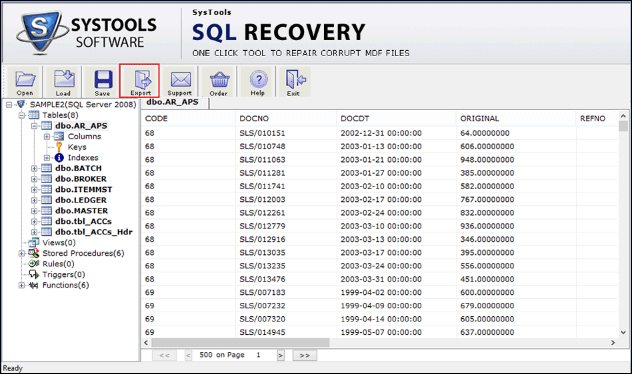Go to the first page with << button
Image resolution: width=632 pixels, height=374 pixels.
tap(164, 355)
